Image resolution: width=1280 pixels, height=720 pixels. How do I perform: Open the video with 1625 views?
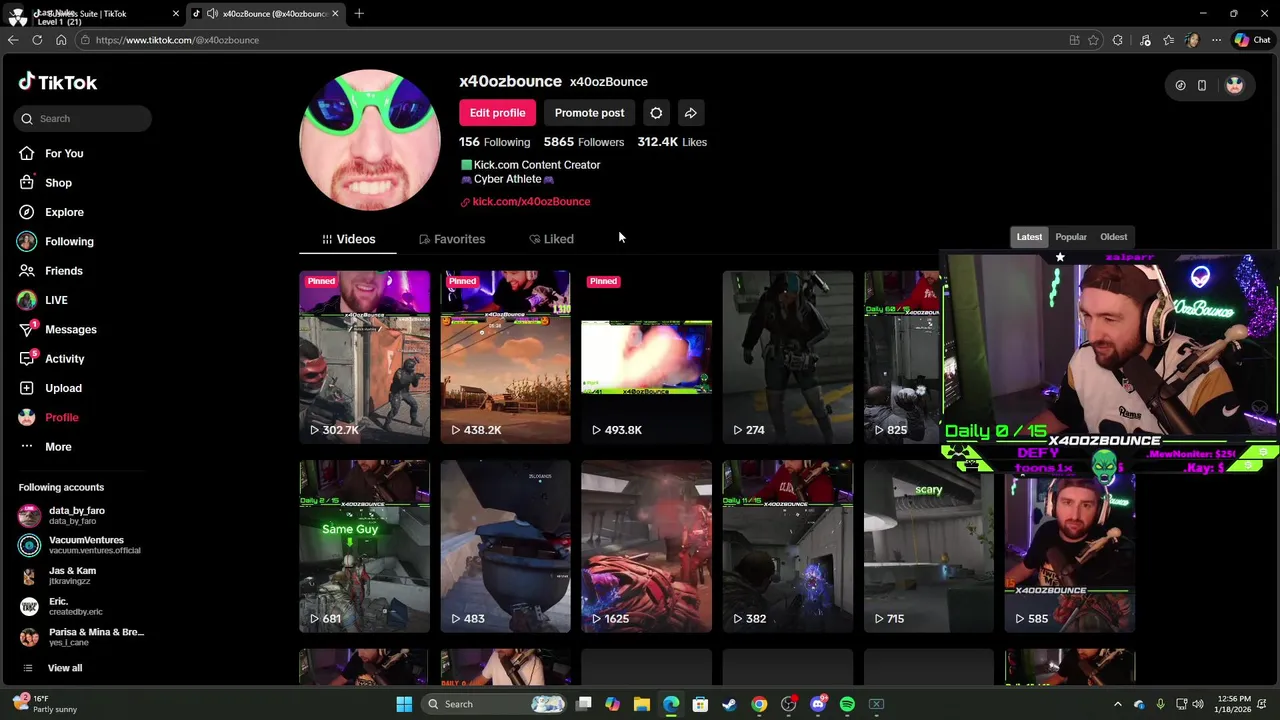[x=646, y=546]
